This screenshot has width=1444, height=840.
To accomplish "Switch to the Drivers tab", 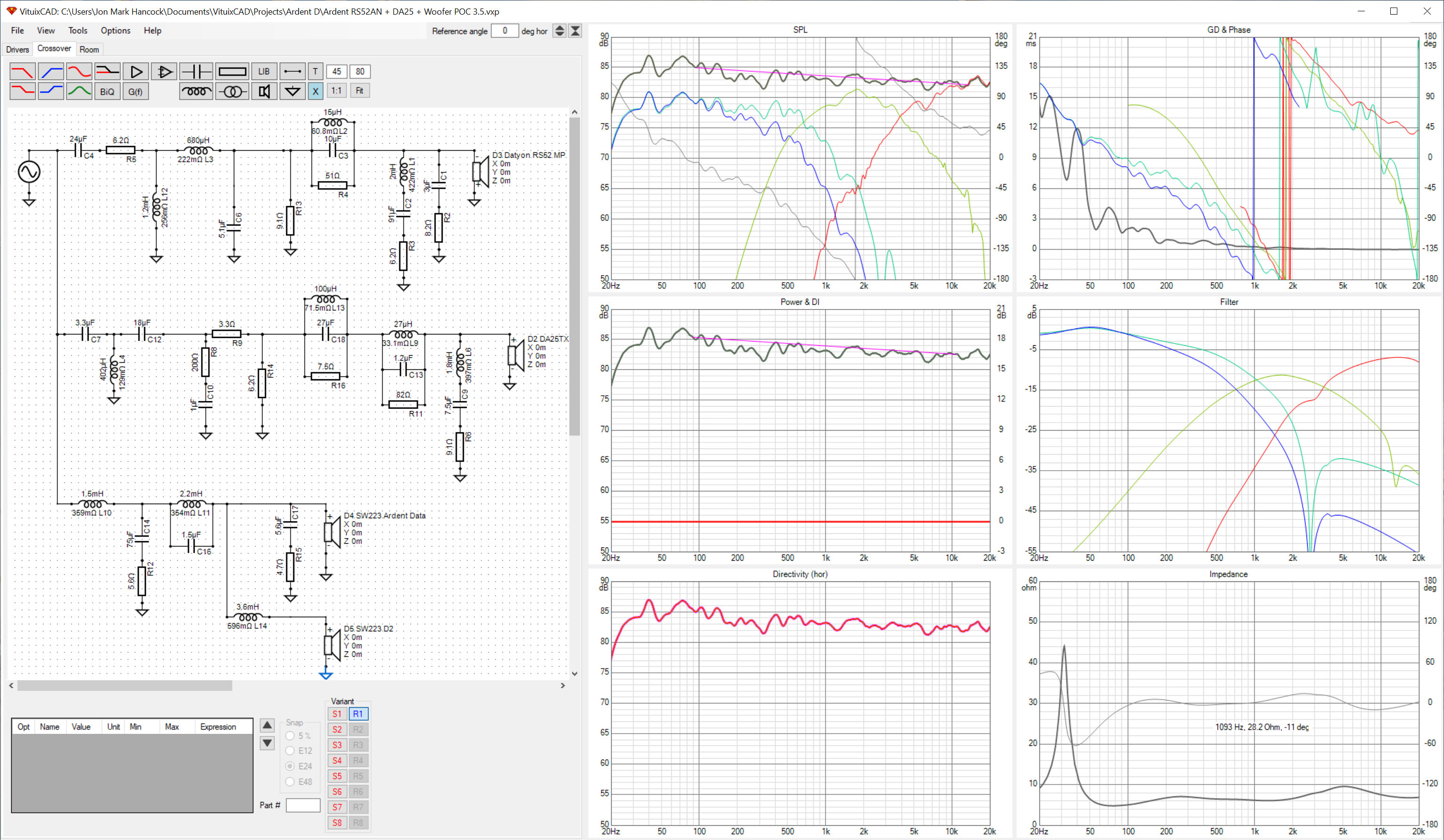I will click(17, 49).
